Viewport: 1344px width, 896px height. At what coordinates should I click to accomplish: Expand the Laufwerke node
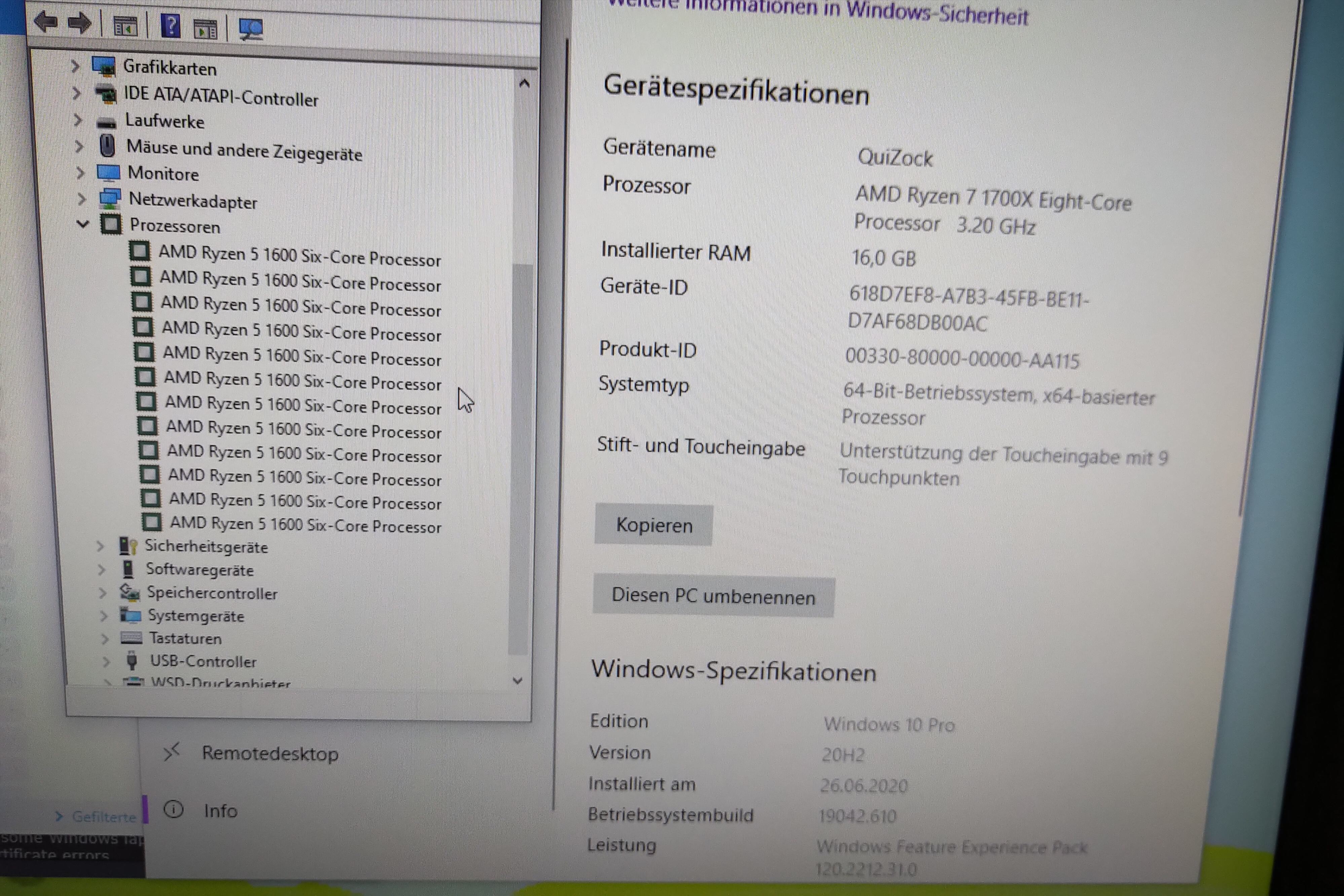coord(78,120)
